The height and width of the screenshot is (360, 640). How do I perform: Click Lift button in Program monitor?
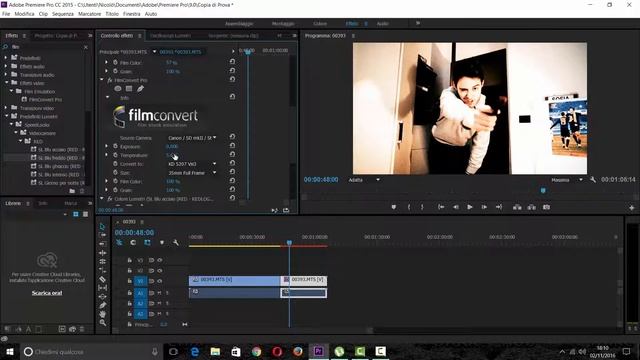(x=517, y=207)
